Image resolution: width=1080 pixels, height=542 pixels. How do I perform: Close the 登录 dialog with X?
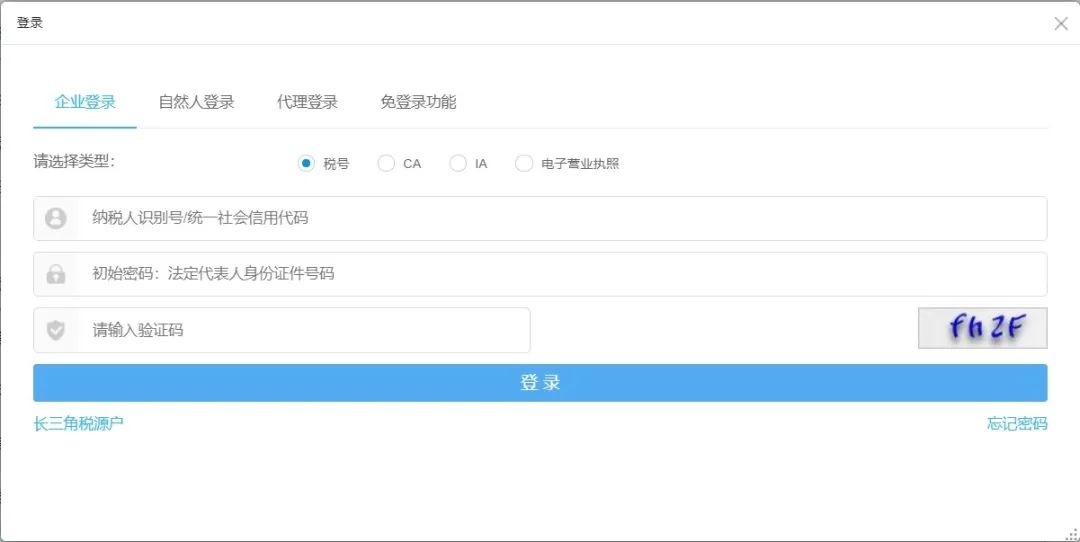click(x=1061, y=23)
